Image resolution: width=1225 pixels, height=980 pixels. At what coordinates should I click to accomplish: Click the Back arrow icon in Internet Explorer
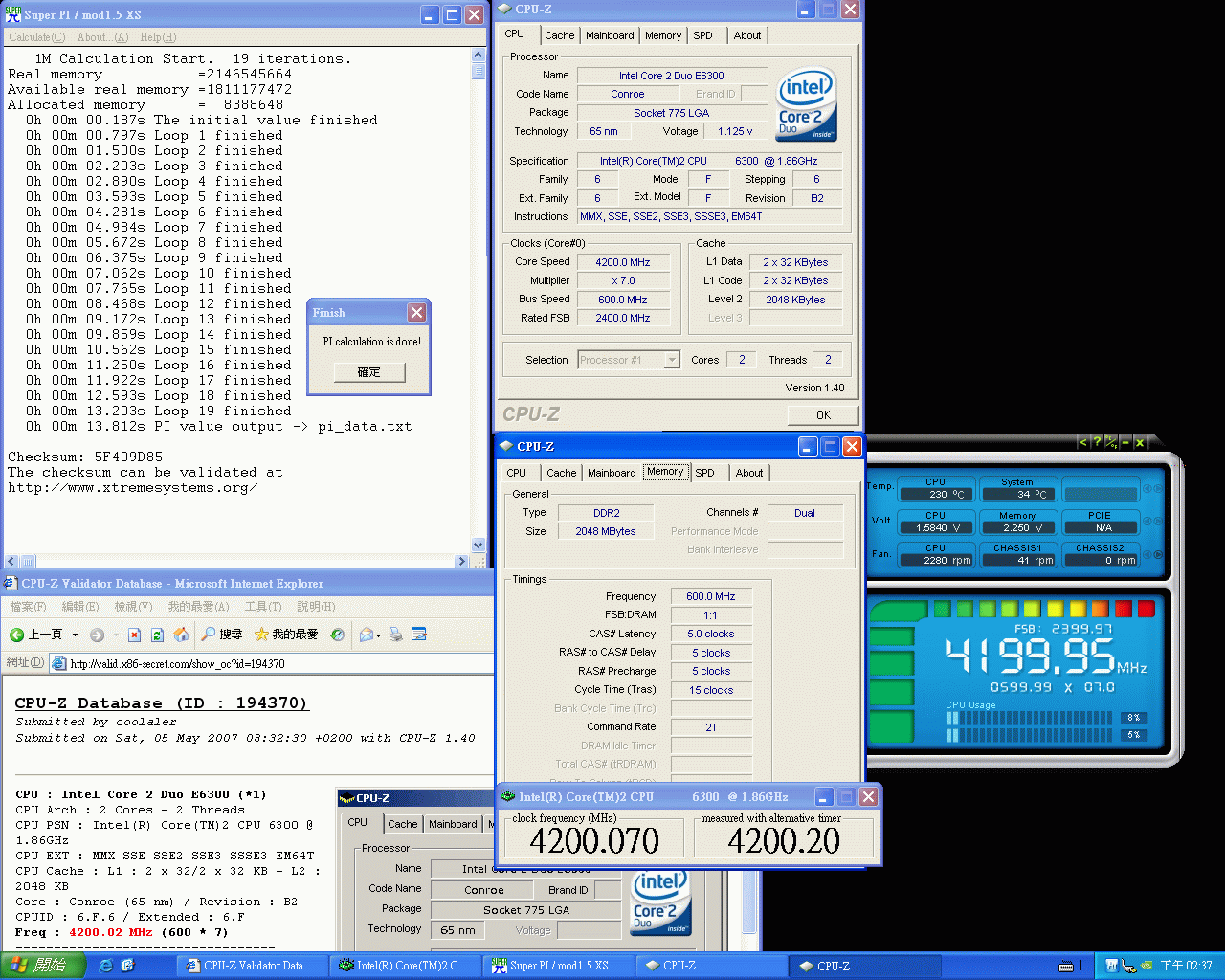(x=16, y=635)
